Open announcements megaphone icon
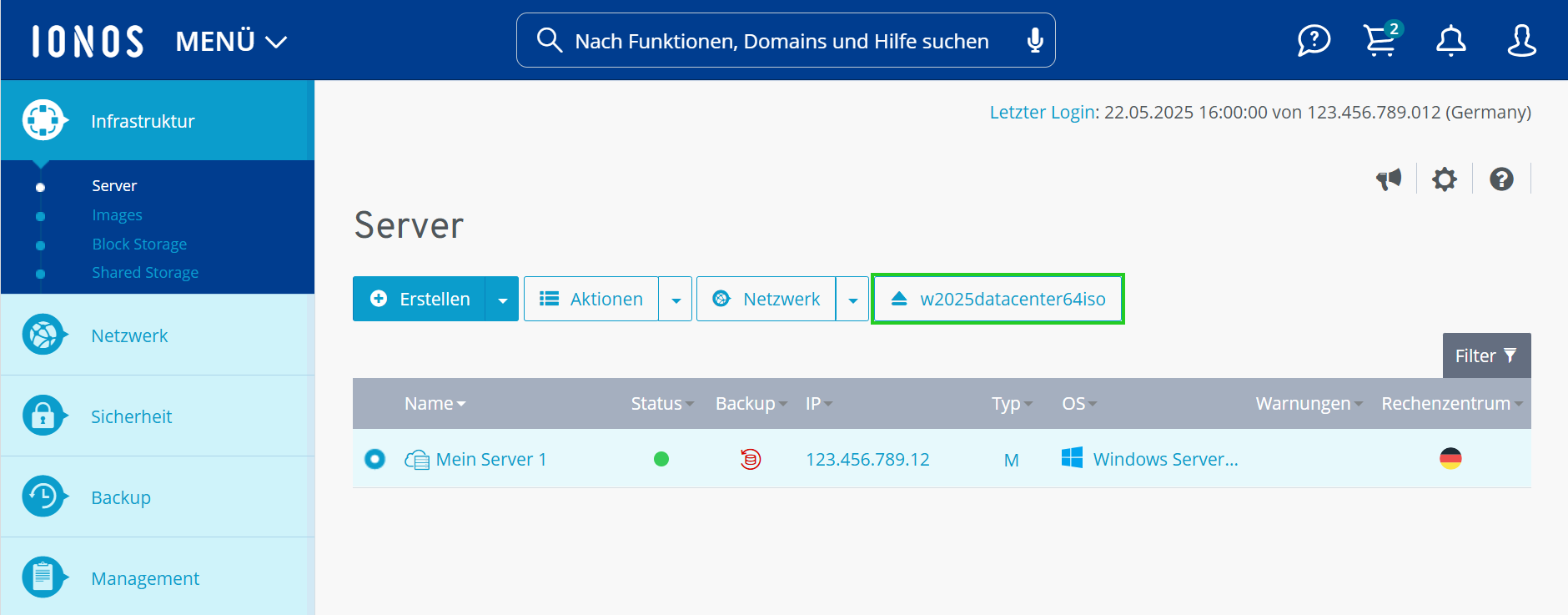Image resolution: width=1568 pixels, height=615 pixels. coord(1389,179)
